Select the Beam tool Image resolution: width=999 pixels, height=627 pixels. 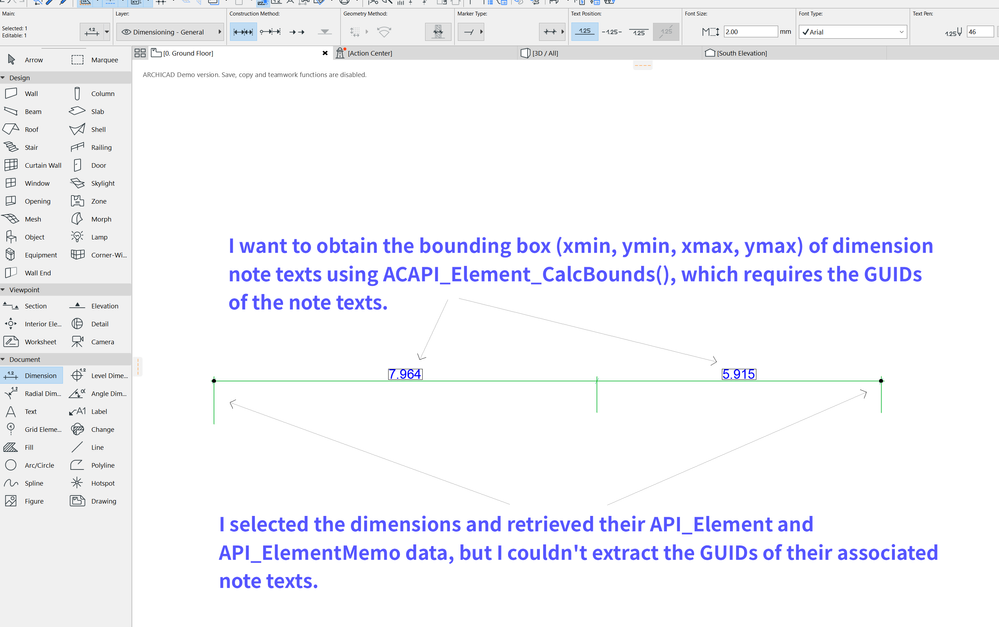pos(25,112)
